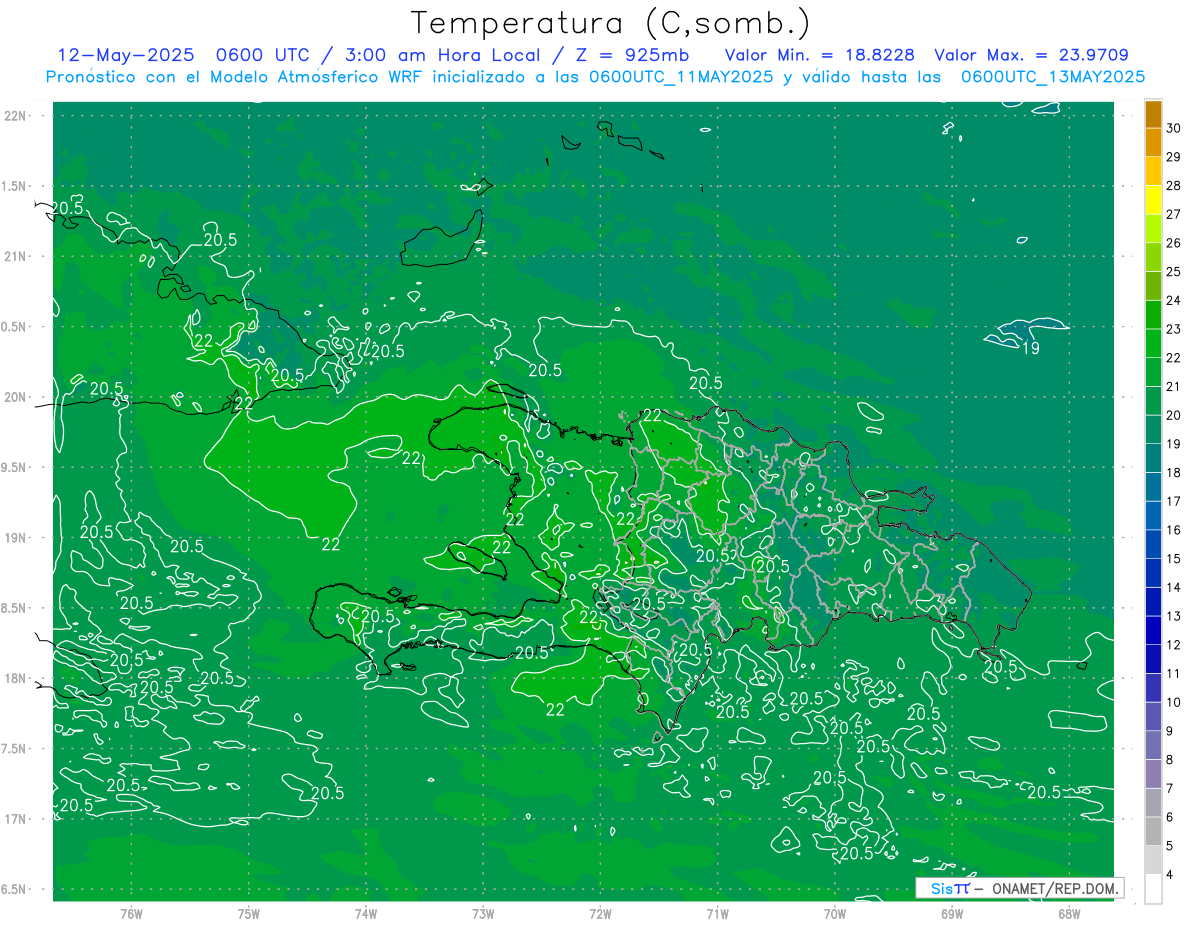Click 'Valor Min. = 18.8228'
1200x927 pixels.
(x=819, y=55)
